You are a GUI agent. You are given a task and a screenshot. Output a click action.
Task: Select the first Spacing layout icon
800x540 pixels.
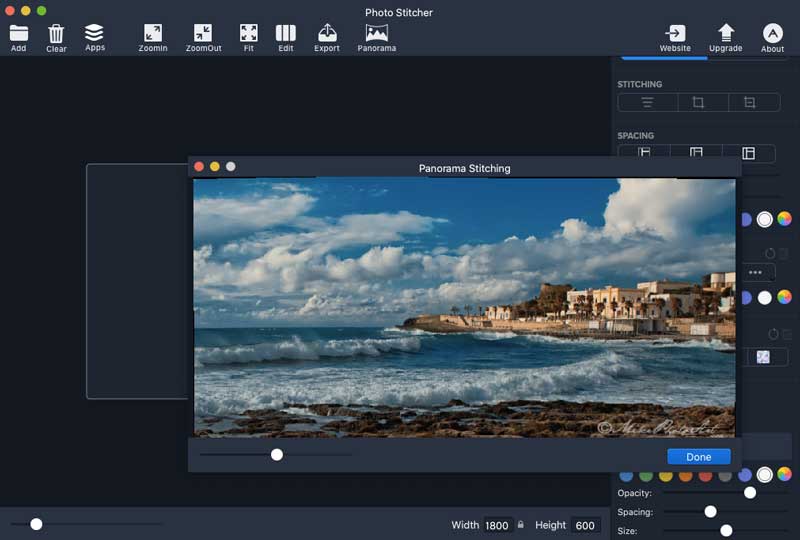(644, 153)
